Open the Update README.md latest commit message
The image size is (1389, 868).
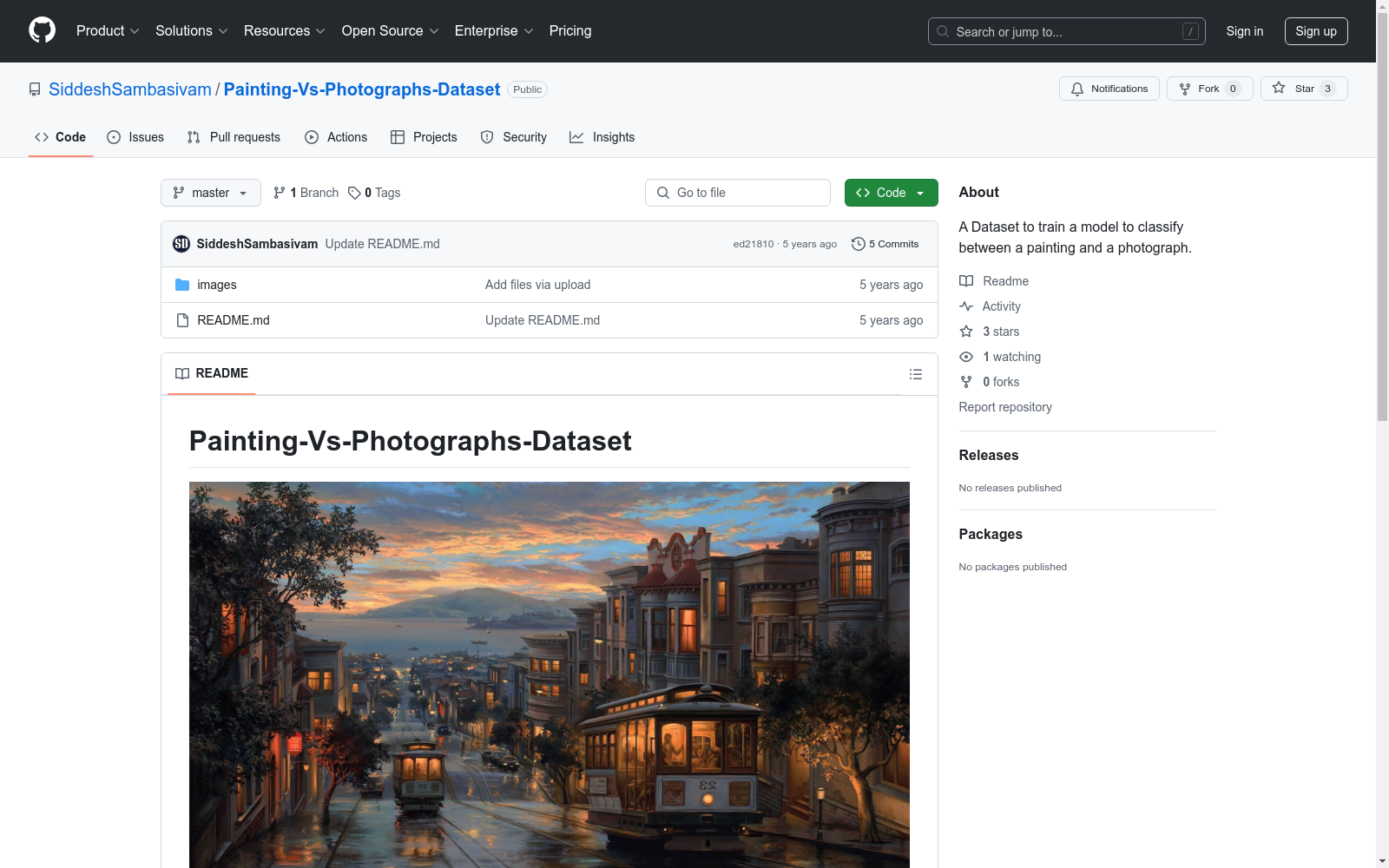coord(383,244)
